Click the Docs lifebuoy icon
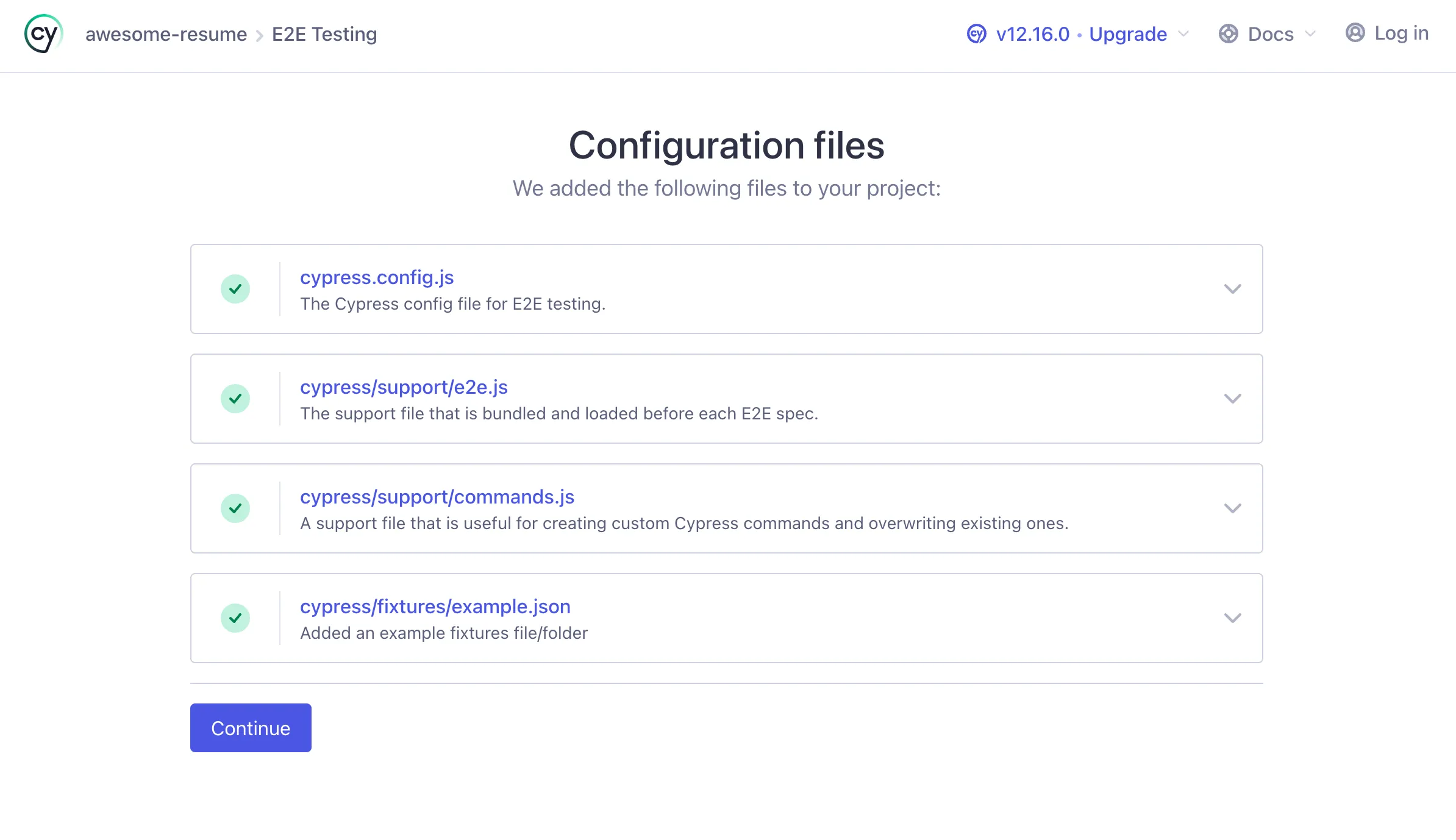 1229,34
